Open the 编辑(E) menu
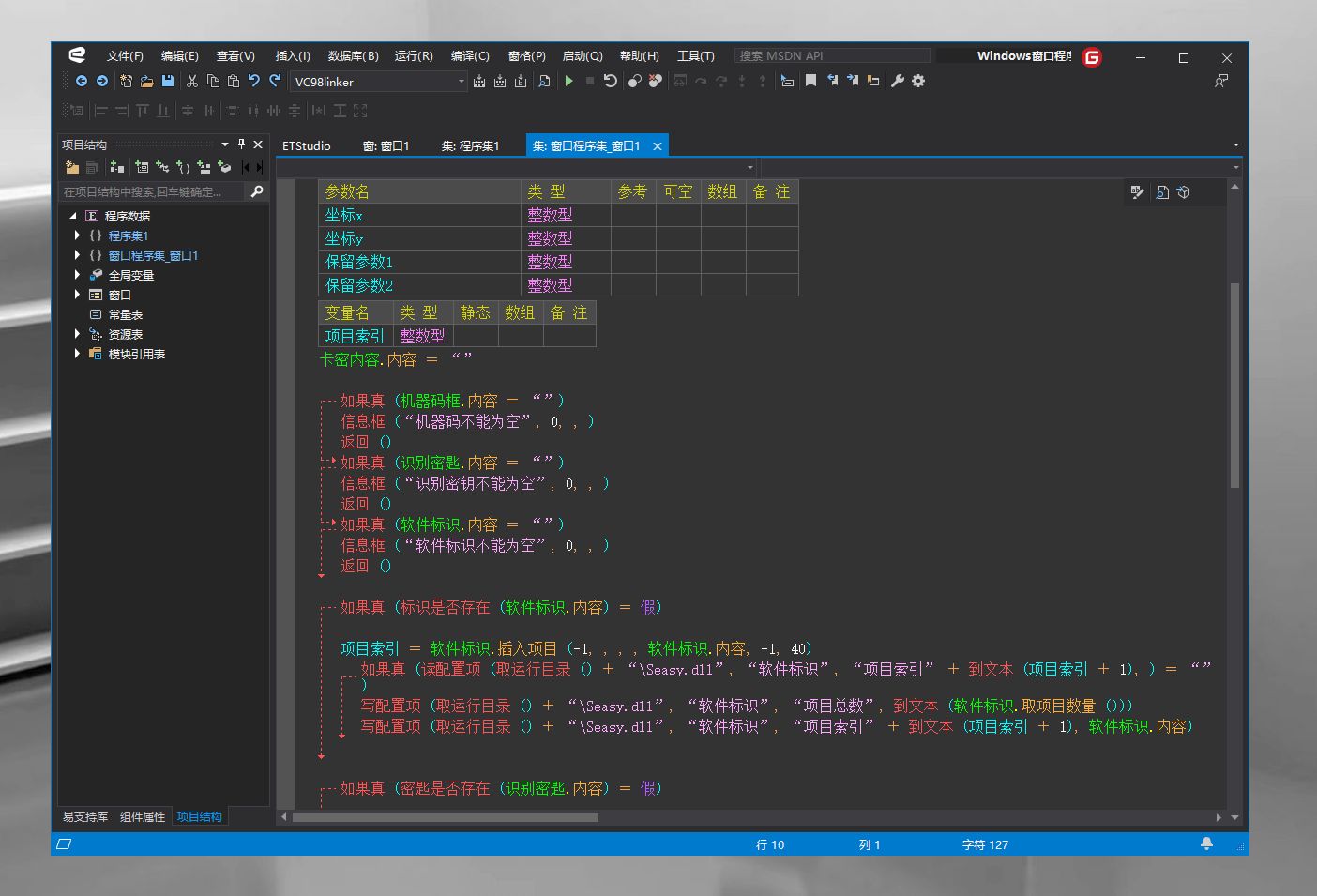 pos(179,56)
